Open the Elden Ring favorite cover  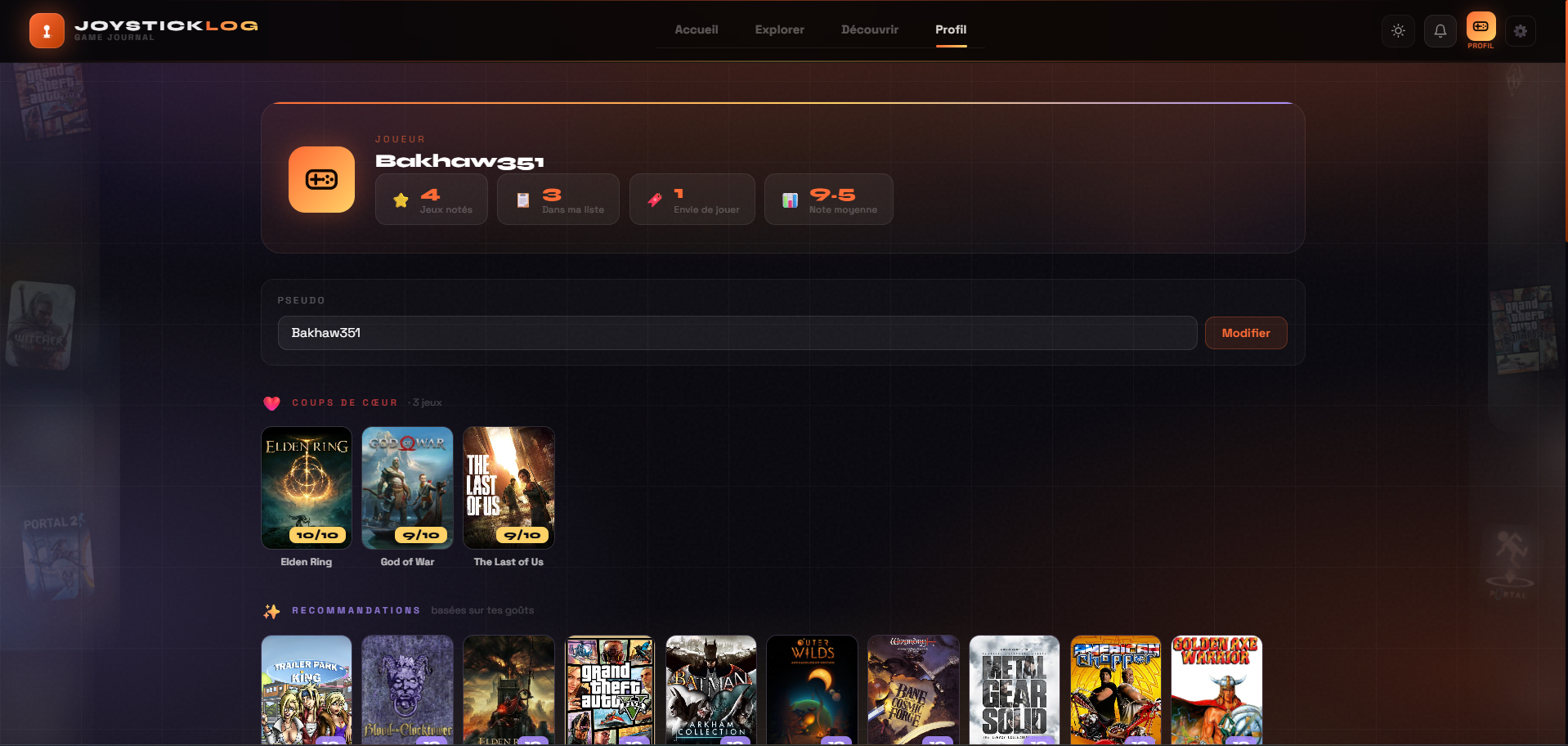click(307, 488)
